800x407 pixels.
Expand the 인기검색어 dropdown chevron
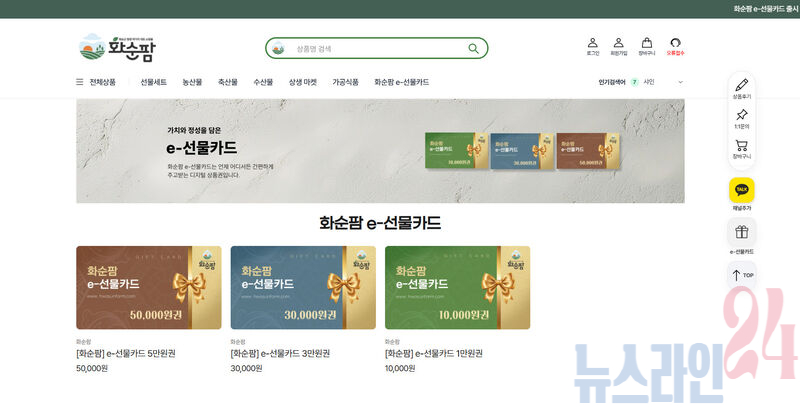681,82
